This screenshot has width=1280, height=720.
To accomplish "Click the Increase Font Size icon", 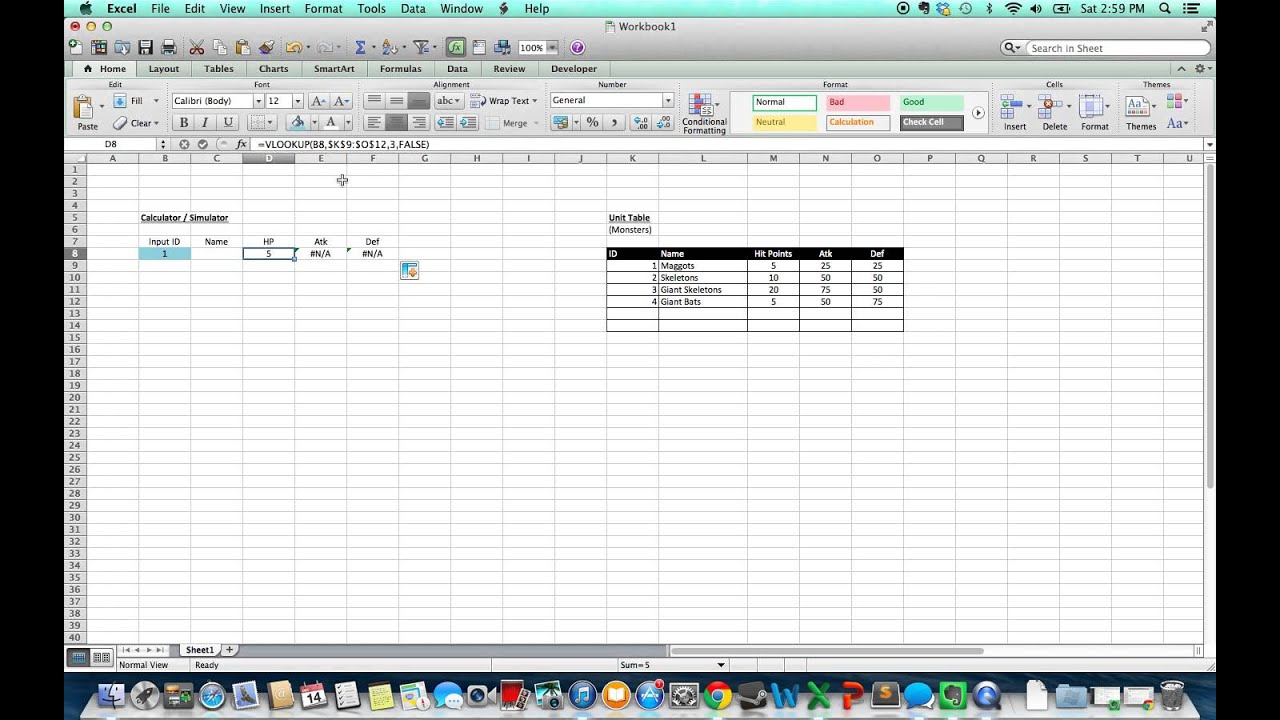I will click(x=318, y=100).
